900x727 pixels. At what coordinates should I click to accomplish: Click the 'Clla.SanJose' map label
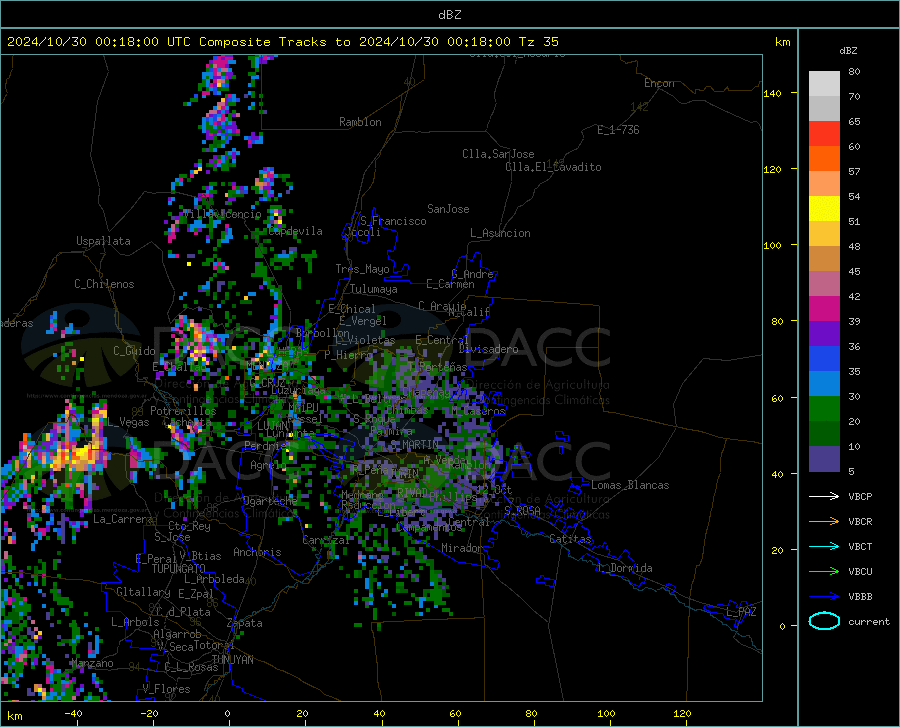pos(498,154)
